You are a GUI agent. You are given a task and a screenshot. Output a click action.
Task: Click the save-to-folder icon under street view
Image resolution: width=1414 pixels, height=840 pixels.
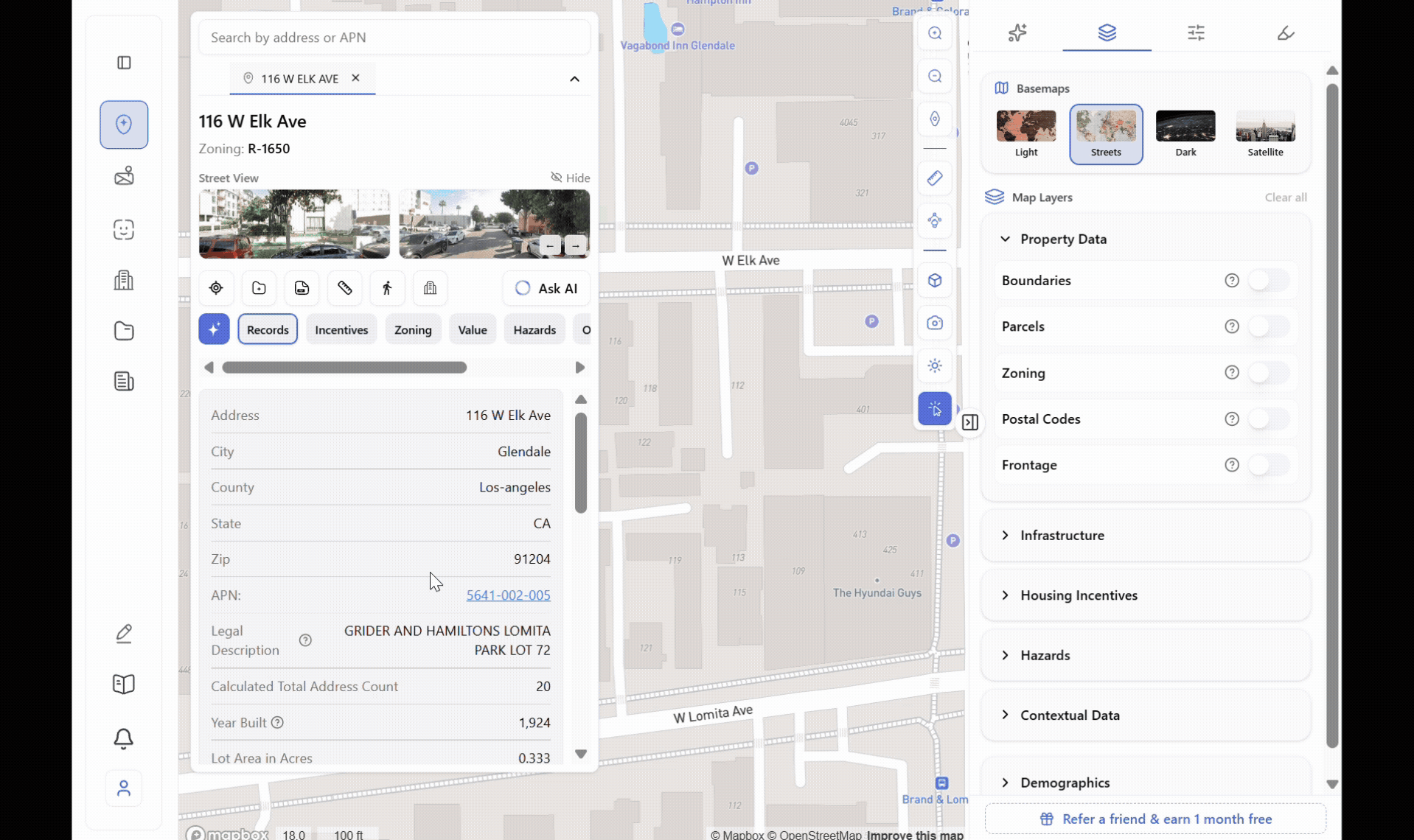point(259,288)
